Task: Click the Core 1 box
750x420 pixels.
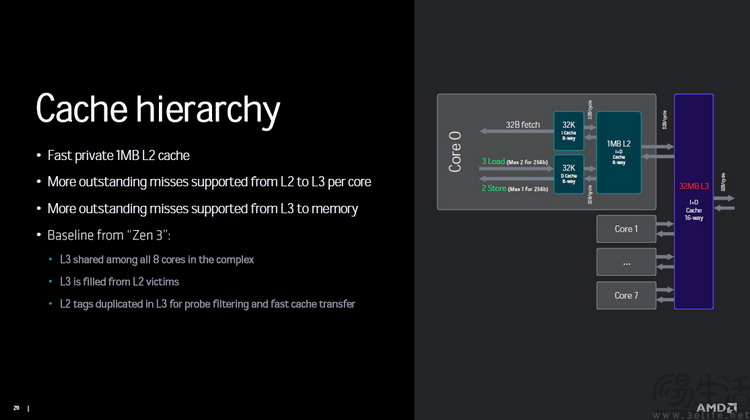Action: pos(625,229)
